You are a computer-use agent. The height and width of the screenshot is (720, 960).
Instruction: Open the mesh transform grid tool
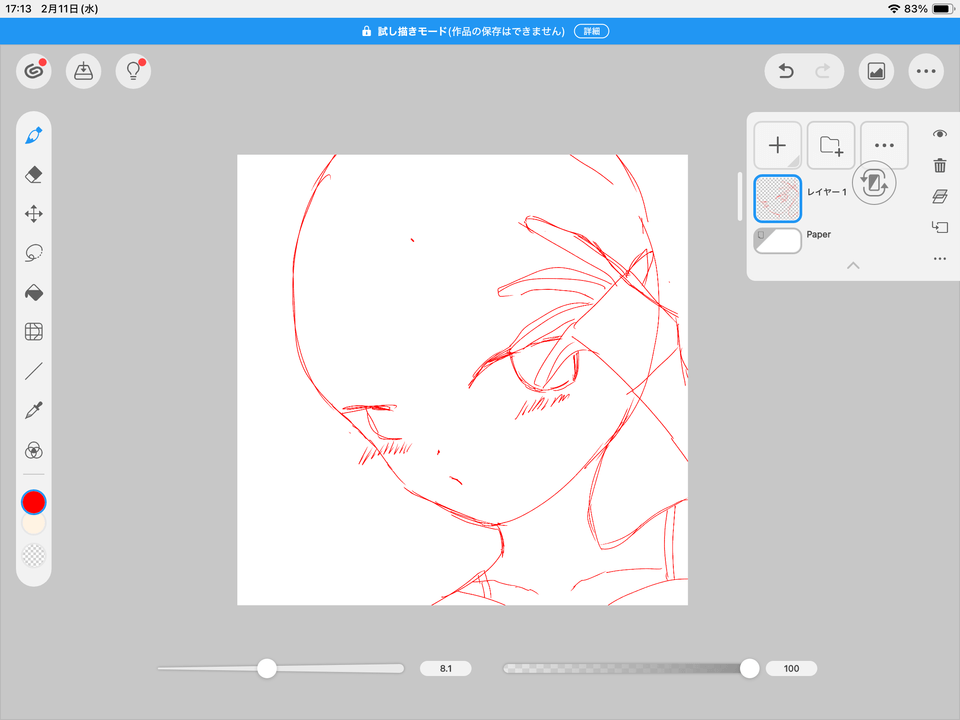tap(34, 332)
